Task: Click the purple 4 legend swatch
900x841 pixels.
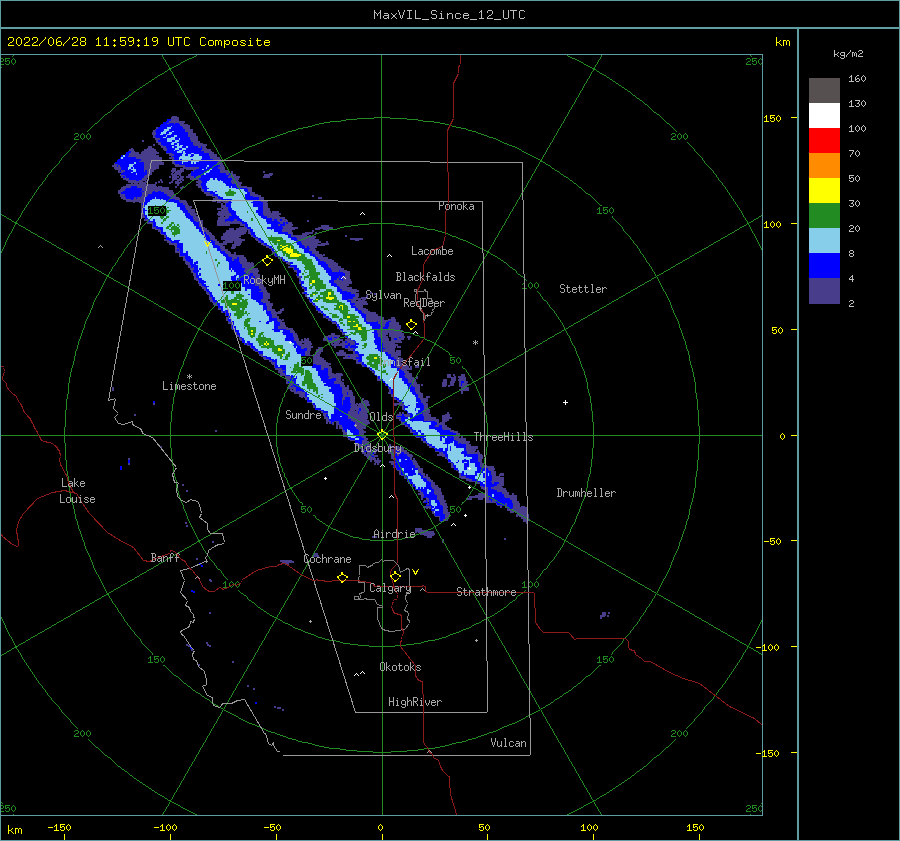Action: [824, 290]
